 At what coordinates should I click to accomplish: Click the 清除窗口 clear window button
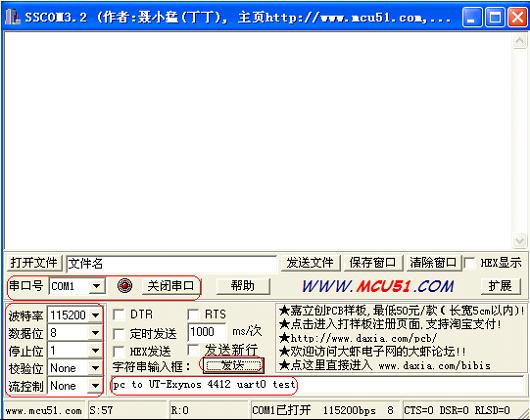(433, 263)
